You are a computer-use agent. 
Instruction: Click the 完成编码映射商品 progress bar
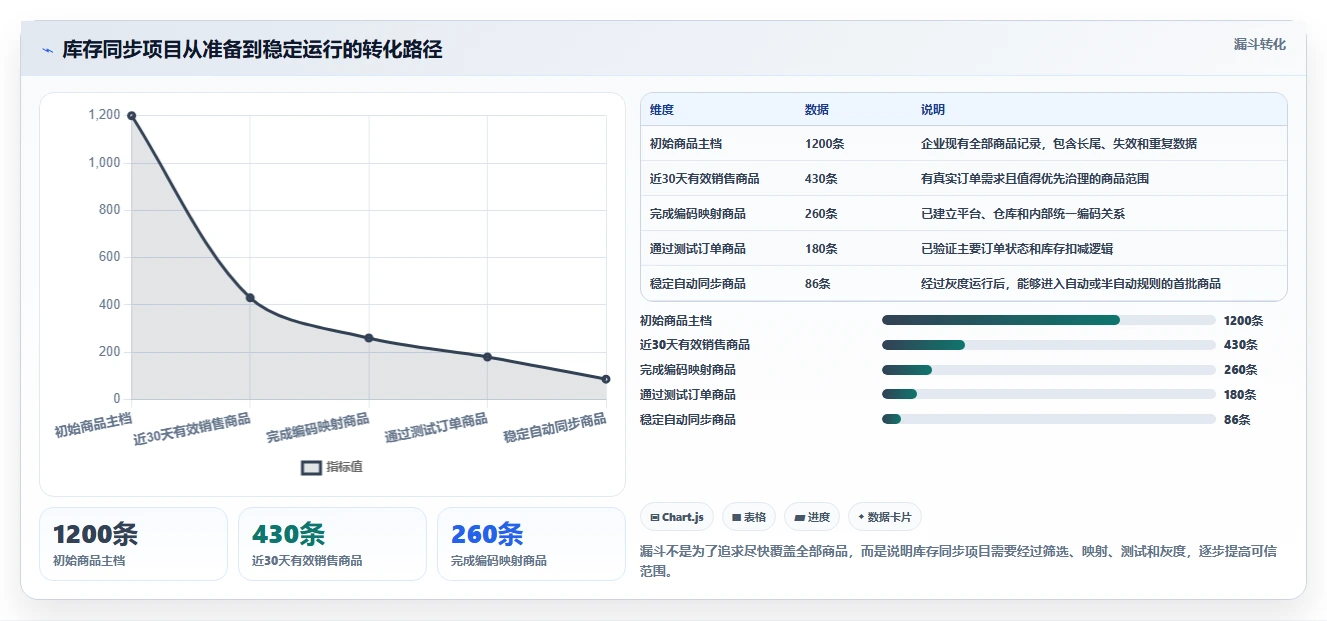pos(1049,370)
